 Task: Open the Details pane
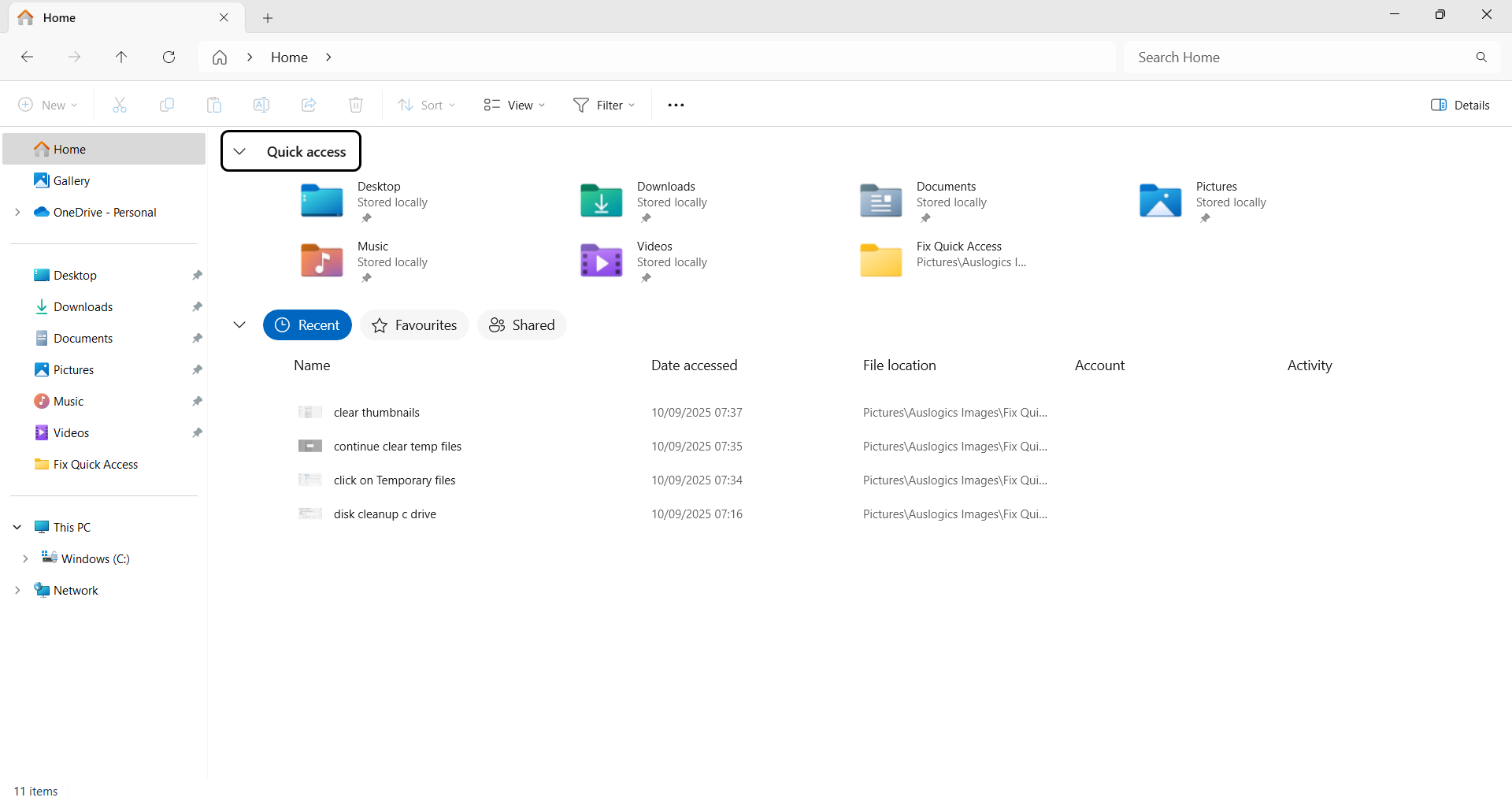(1459, 104)
